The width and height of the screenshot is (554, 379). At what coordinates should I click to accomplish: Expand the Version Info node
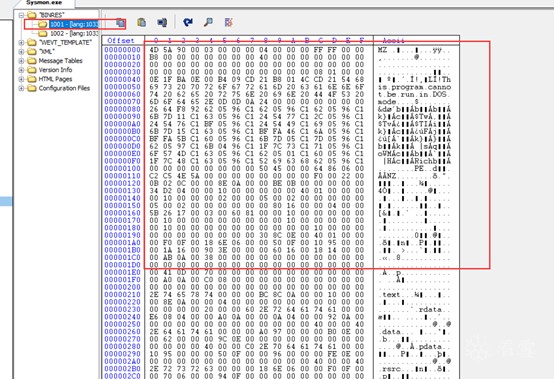(21, 70)
